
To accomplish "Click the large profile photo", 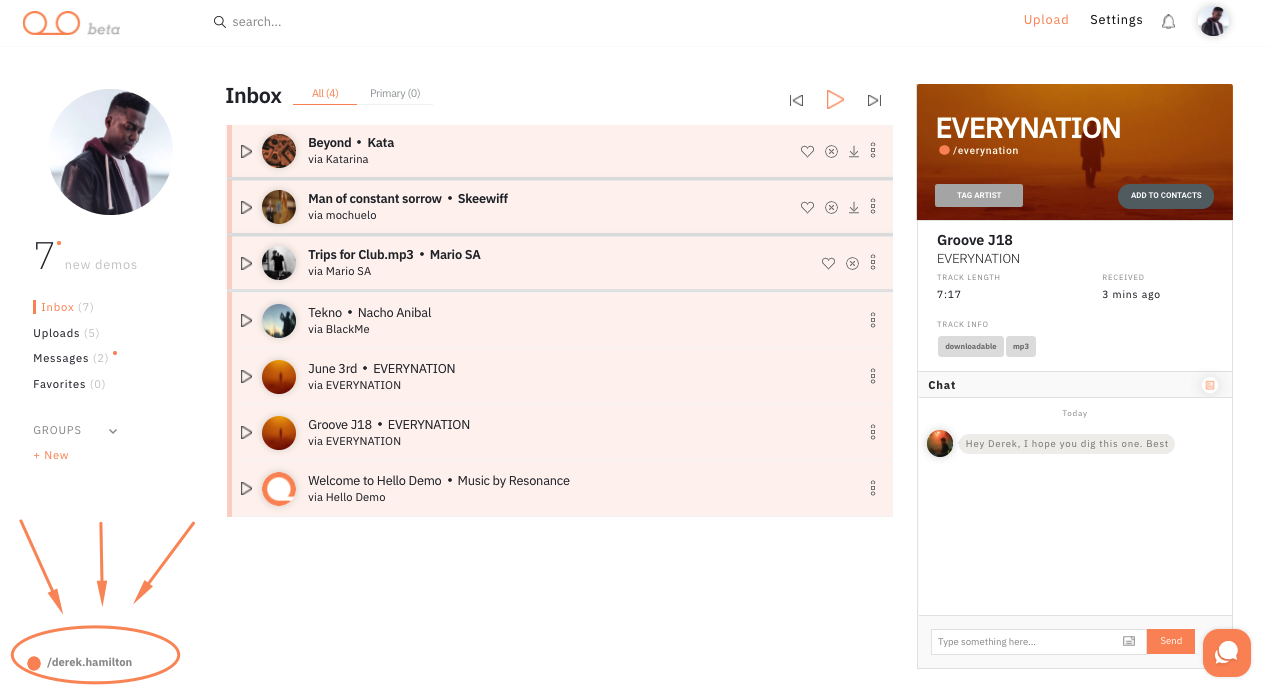I will click(x=111, y=152).
